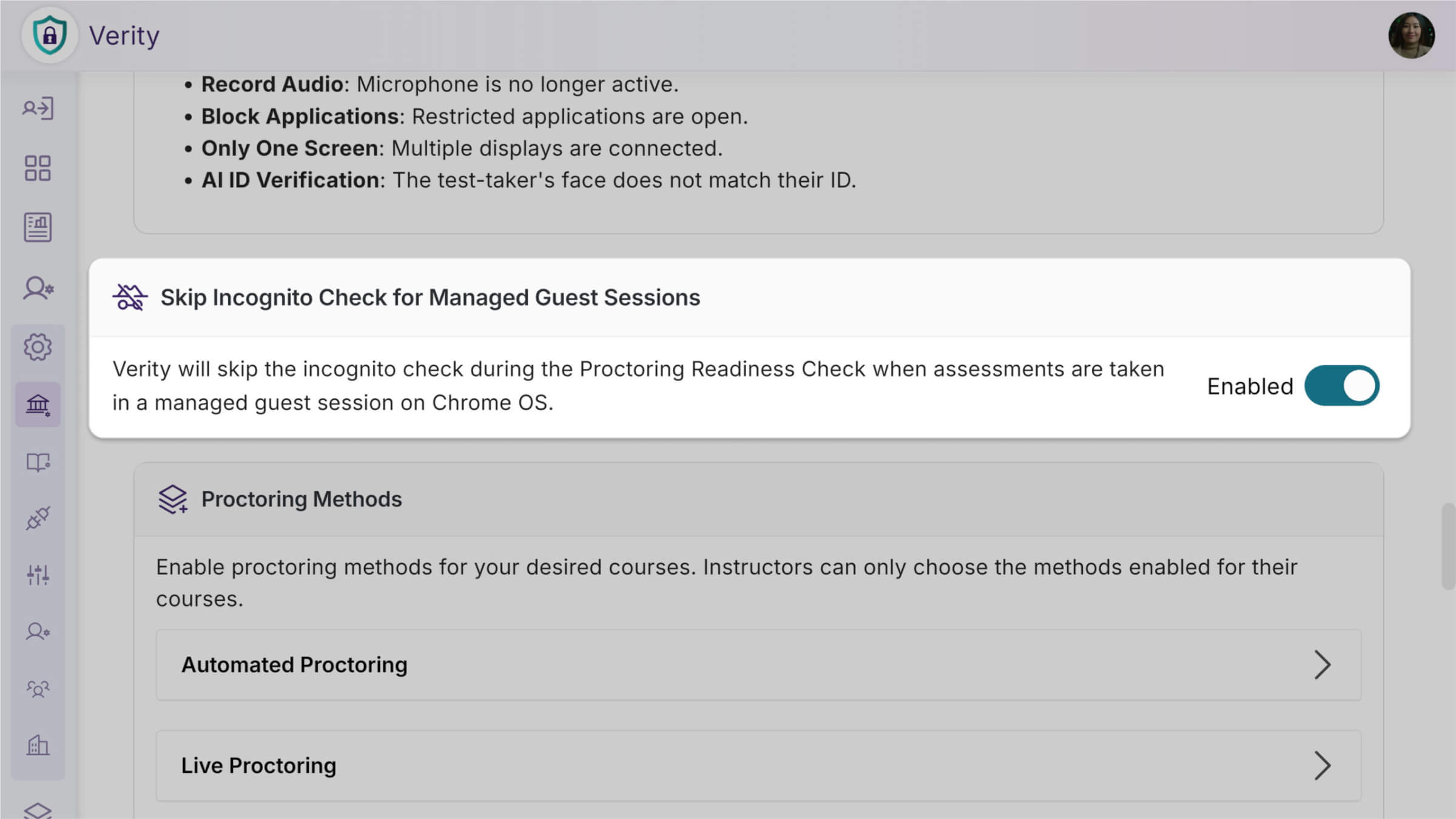
Task: Click the page vertical scrollbar
Action: (1448, 546)
